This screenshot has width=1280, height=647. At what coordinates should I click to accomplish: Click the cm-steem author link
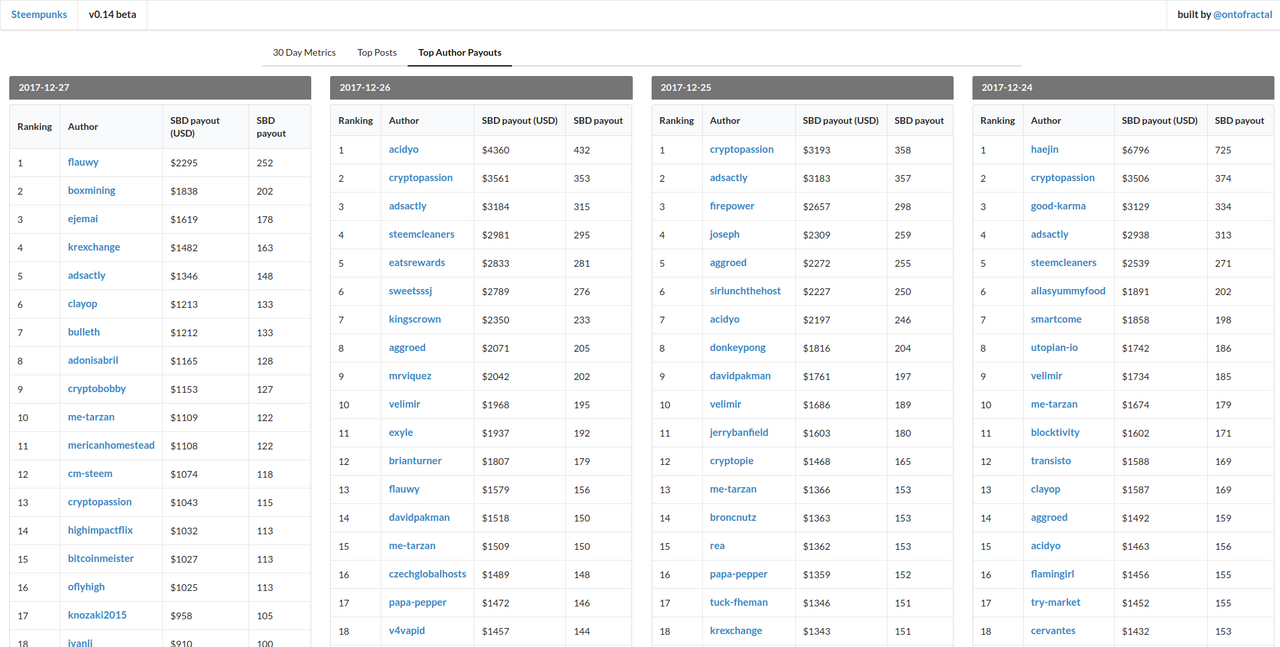90,474
